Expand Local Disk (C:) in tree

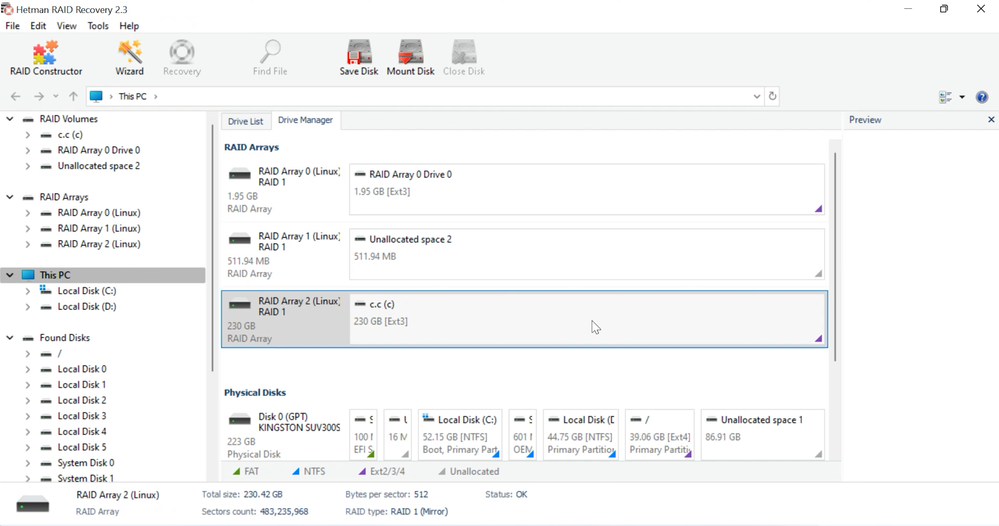pyautogui.click(x=27, y=291)
